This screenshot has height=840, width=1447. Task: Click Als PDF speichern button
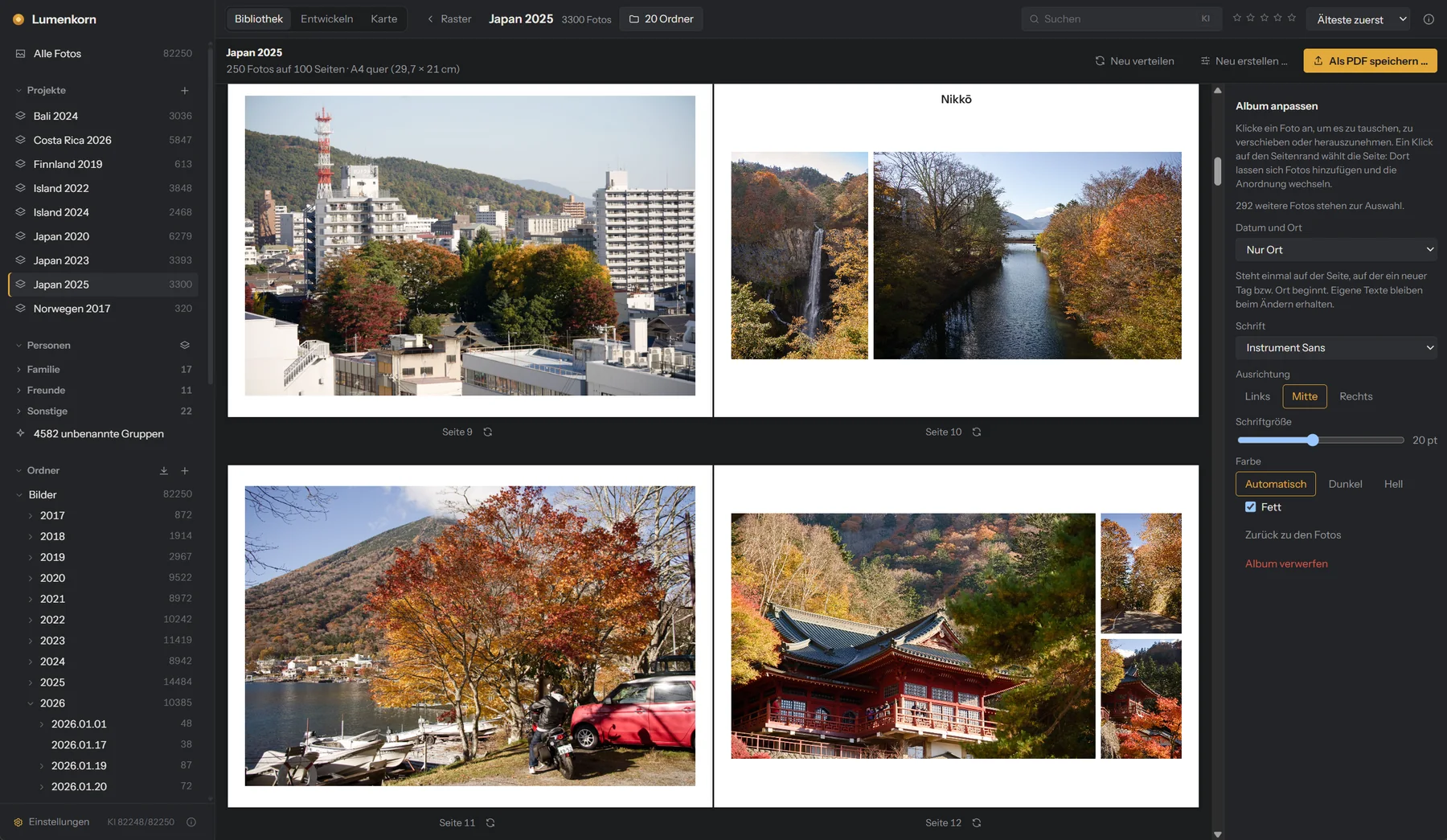[x=1370, y=61]
